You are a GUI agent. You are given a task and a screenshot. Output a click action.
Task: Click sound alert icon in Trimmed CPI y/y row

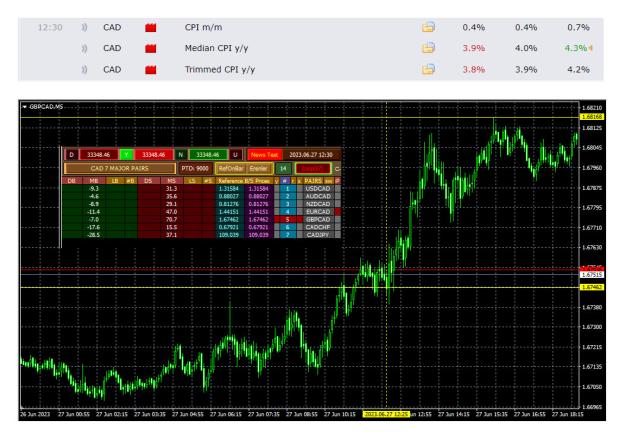[84, 70]
